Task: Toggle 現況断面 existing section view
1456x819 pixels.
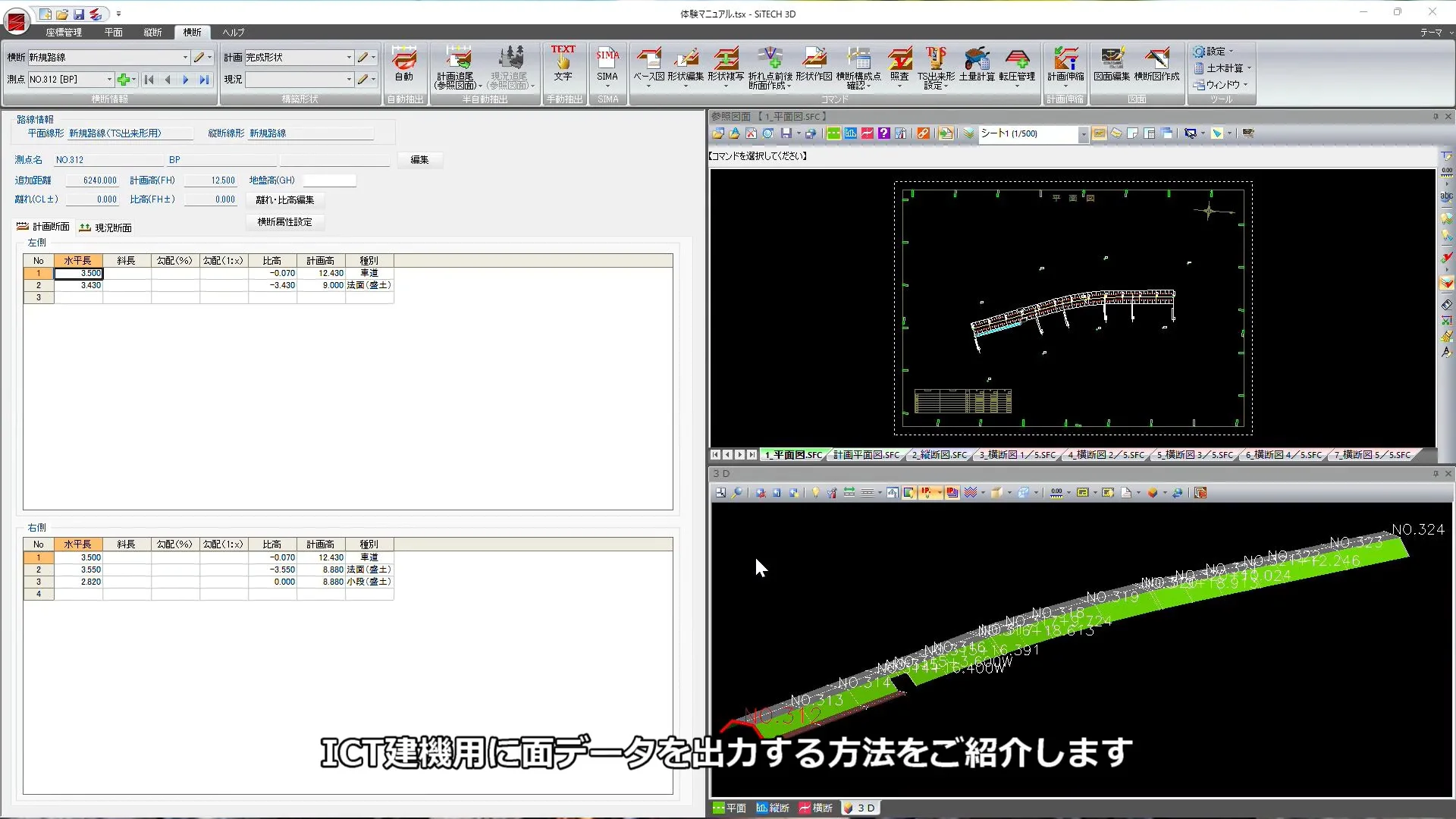Action: pyautogui.click(x=106, y=227)
